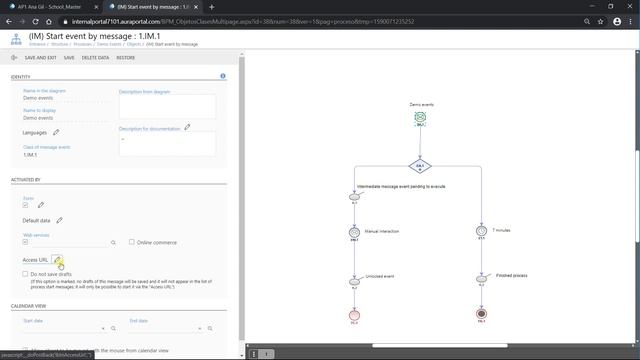The image size is (640, 360).
Task: Click the Description for documentation text box
Action: click(167, 144)
